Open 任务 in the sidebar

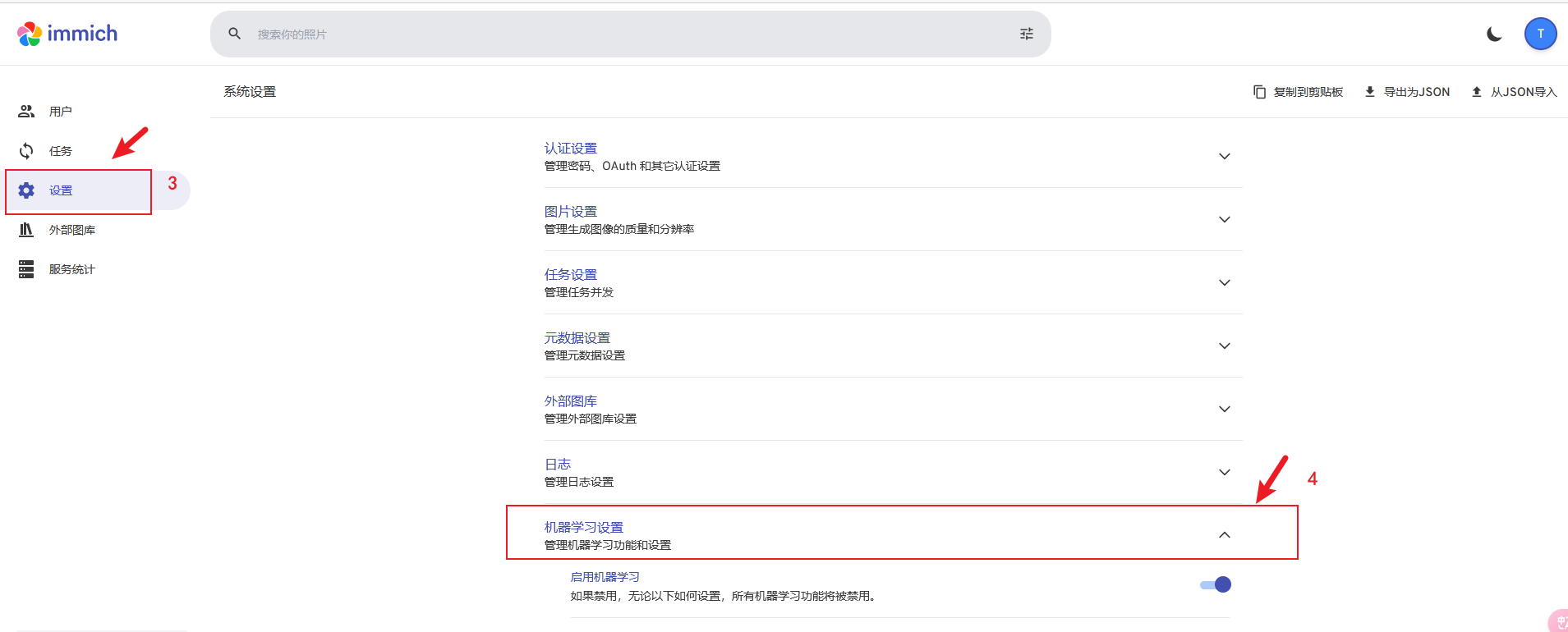(x=60, y=151)
